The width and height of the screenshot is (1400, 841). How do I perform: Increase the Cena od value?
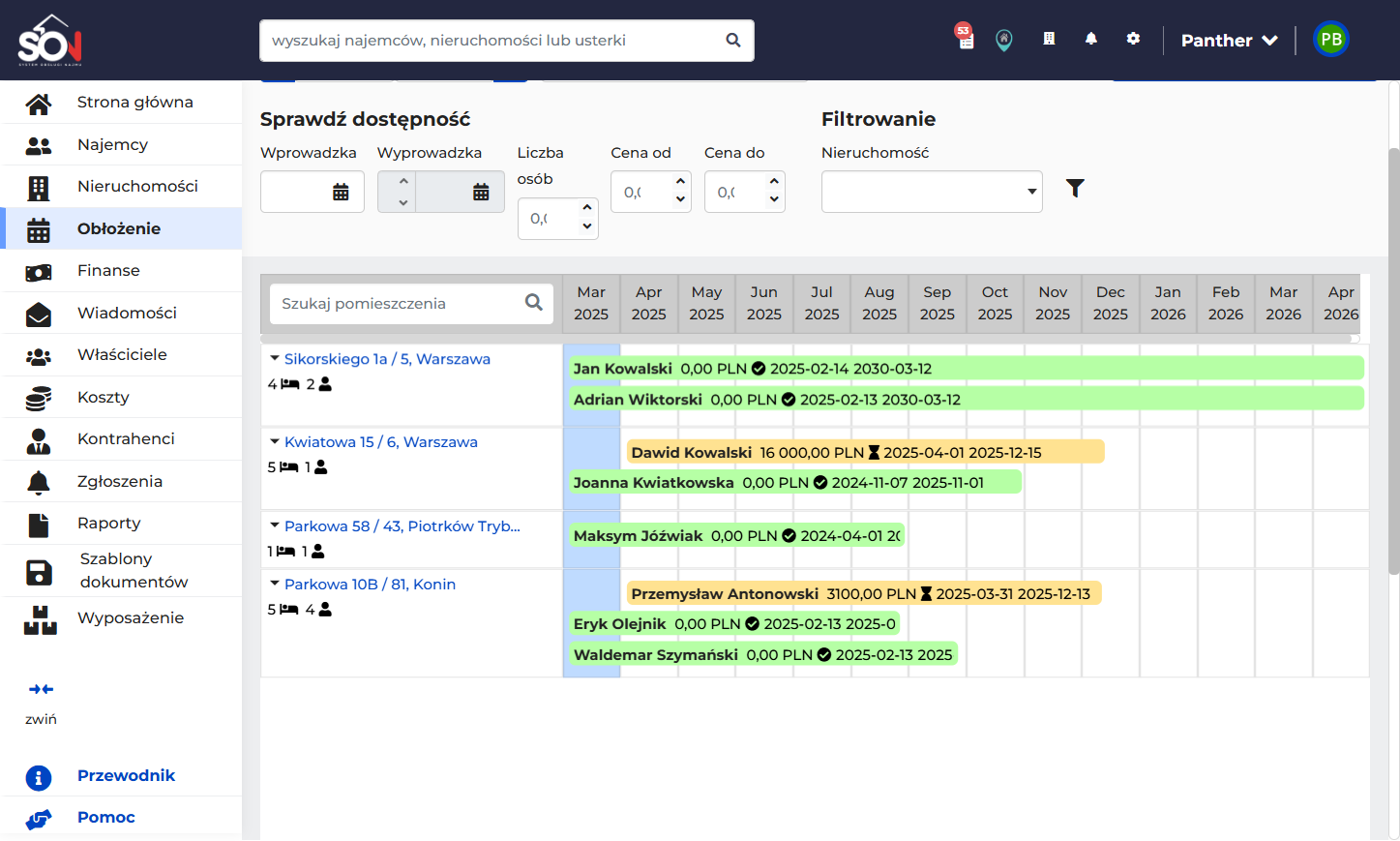(681, 181)
